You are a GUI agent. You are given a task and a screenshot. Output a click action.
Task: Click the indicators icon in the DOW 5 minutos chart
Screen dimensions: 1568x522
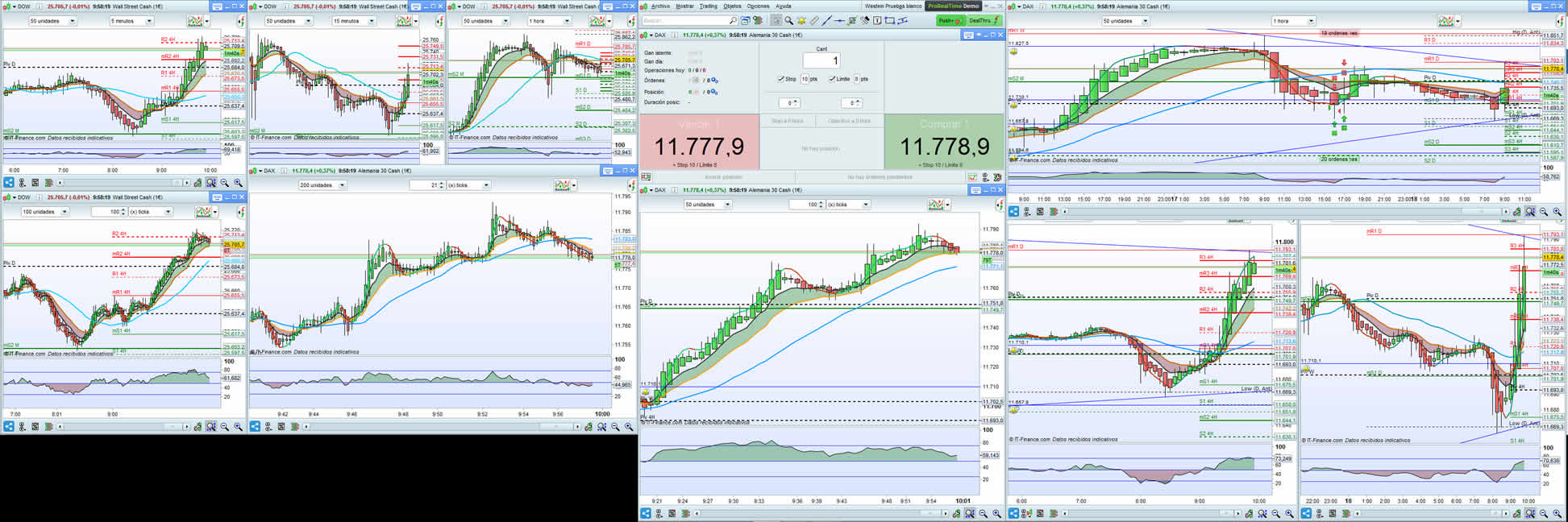tap(195, 21)
